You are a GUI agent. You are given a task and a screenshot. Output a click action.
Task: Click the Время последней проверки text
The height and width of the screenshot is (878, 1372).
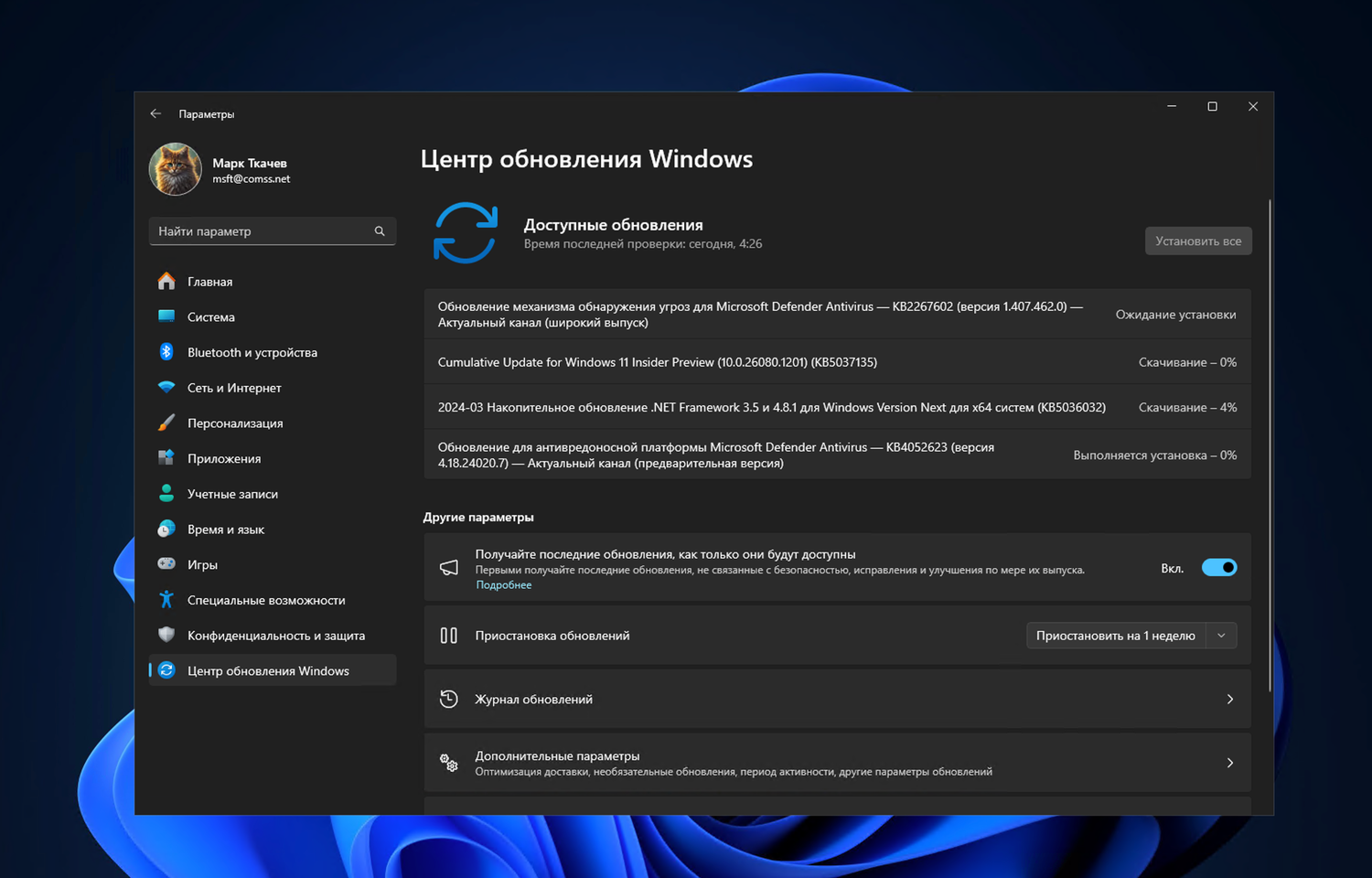tap(643, 244)
